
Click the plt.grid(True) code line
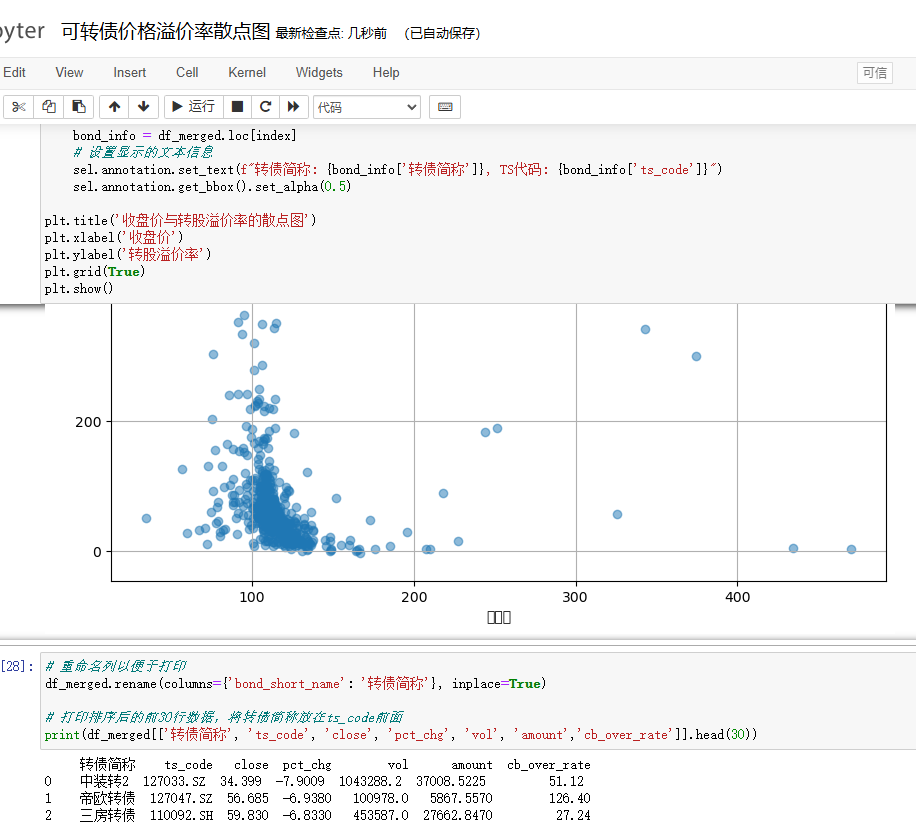click(x=95, y=272)
